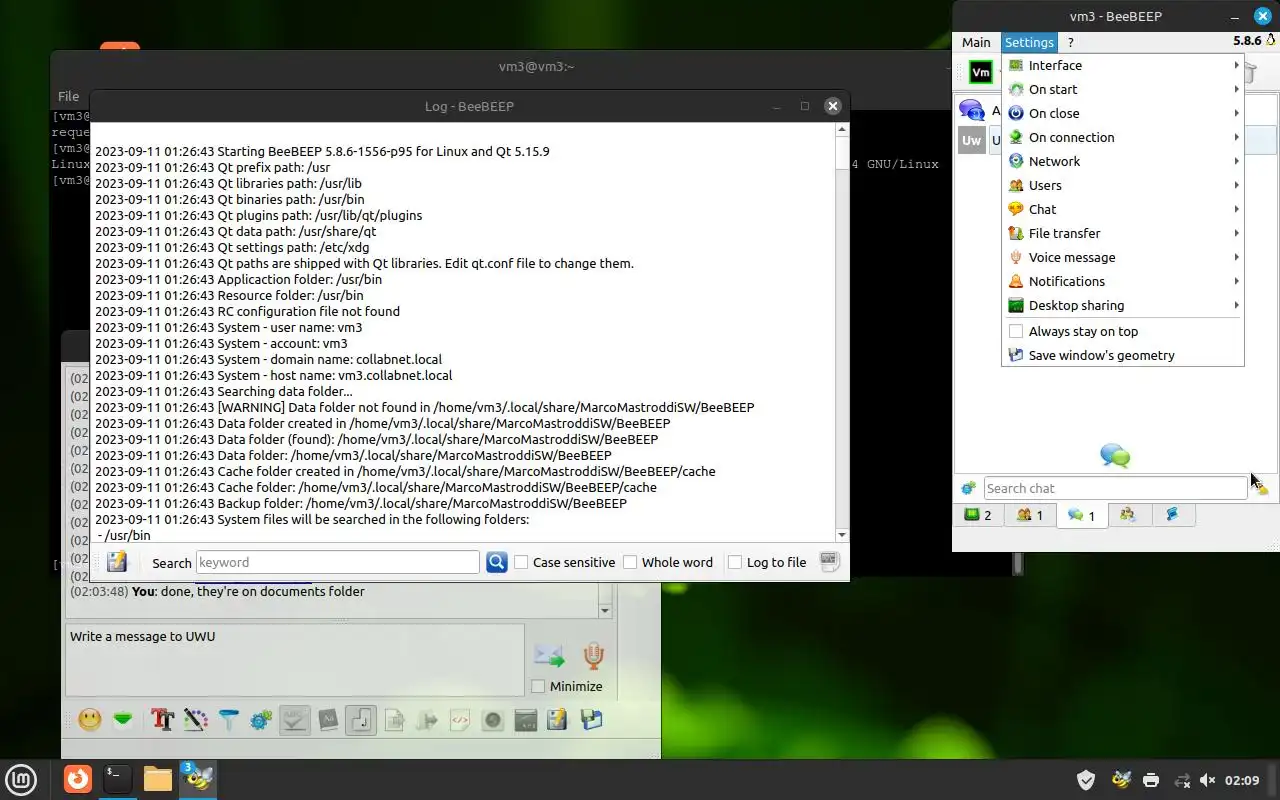The width and height of the screenshot is (1280, 800).
Task: Choose chat font with the red T icon
Action: tap(162, 719)
